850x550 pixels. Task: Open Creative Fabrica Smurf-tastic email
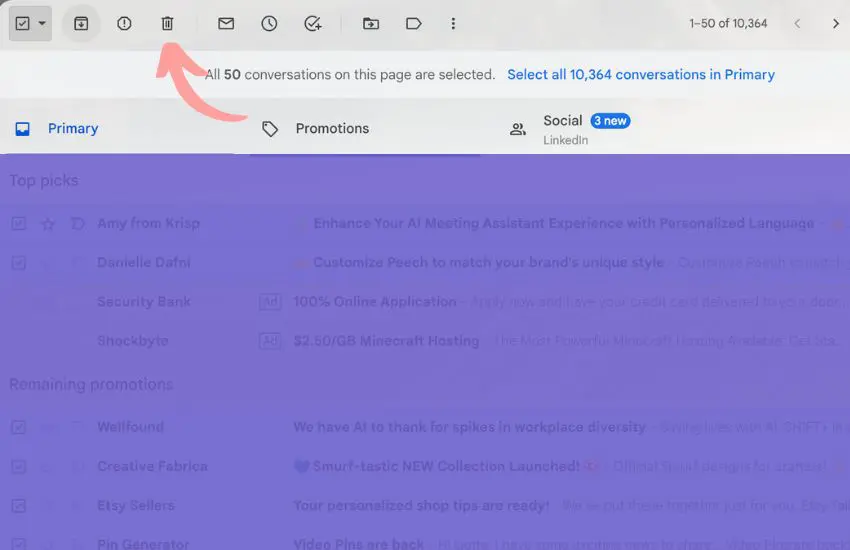[425, 466]
